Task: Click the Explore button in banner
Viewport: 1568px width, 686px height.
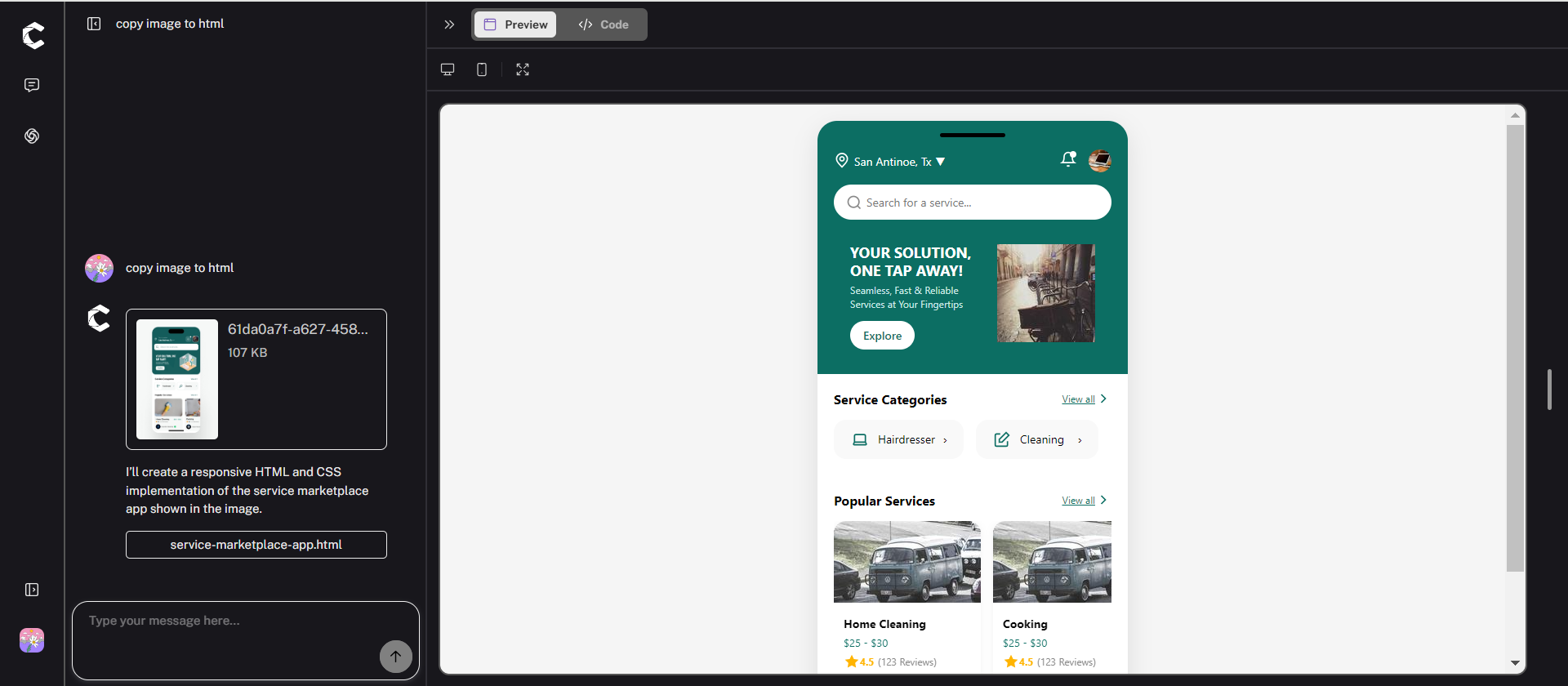Action: tap(882, 336)
